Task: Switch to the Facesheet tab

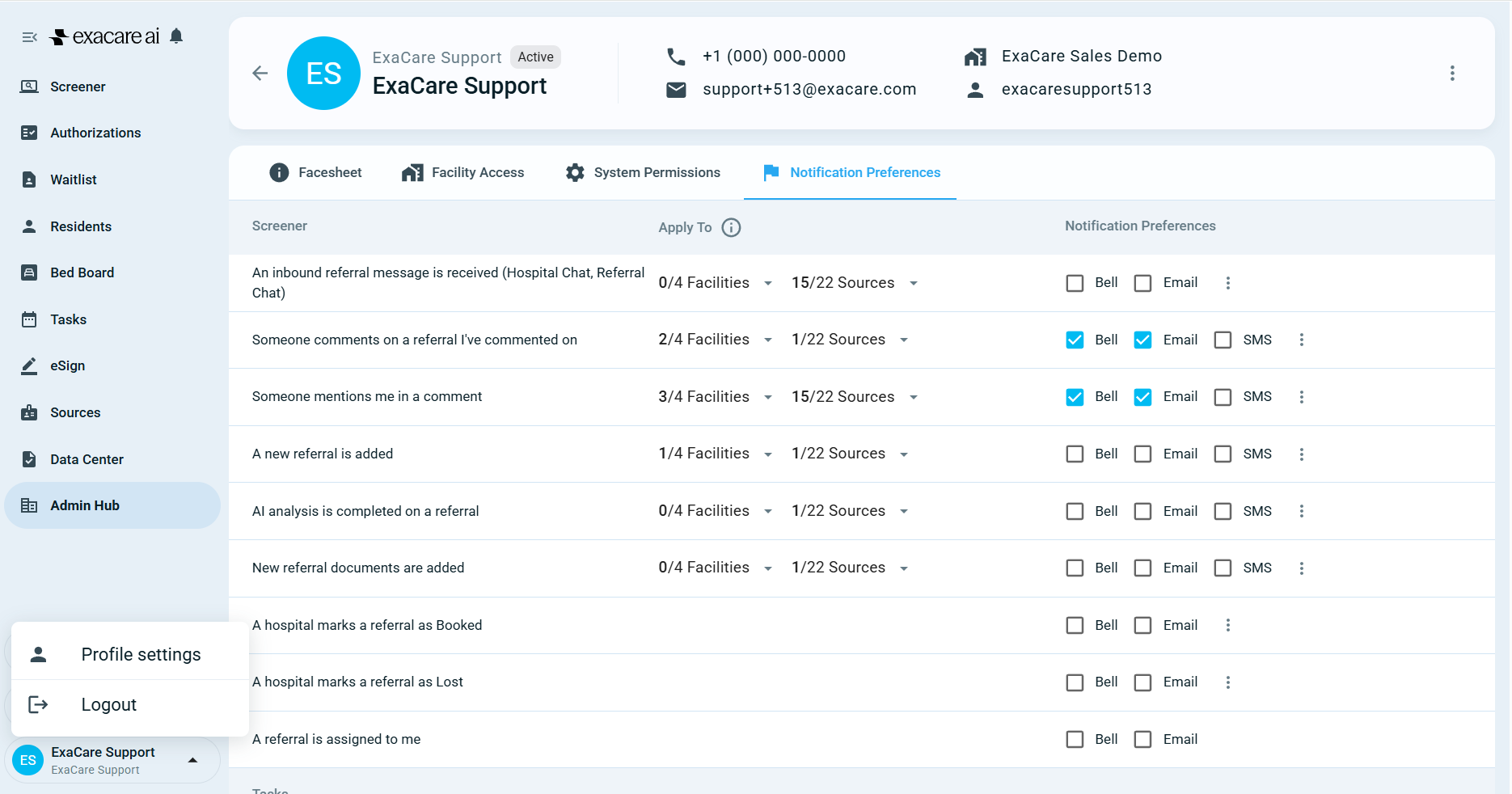Action: [x=315, y=172]
